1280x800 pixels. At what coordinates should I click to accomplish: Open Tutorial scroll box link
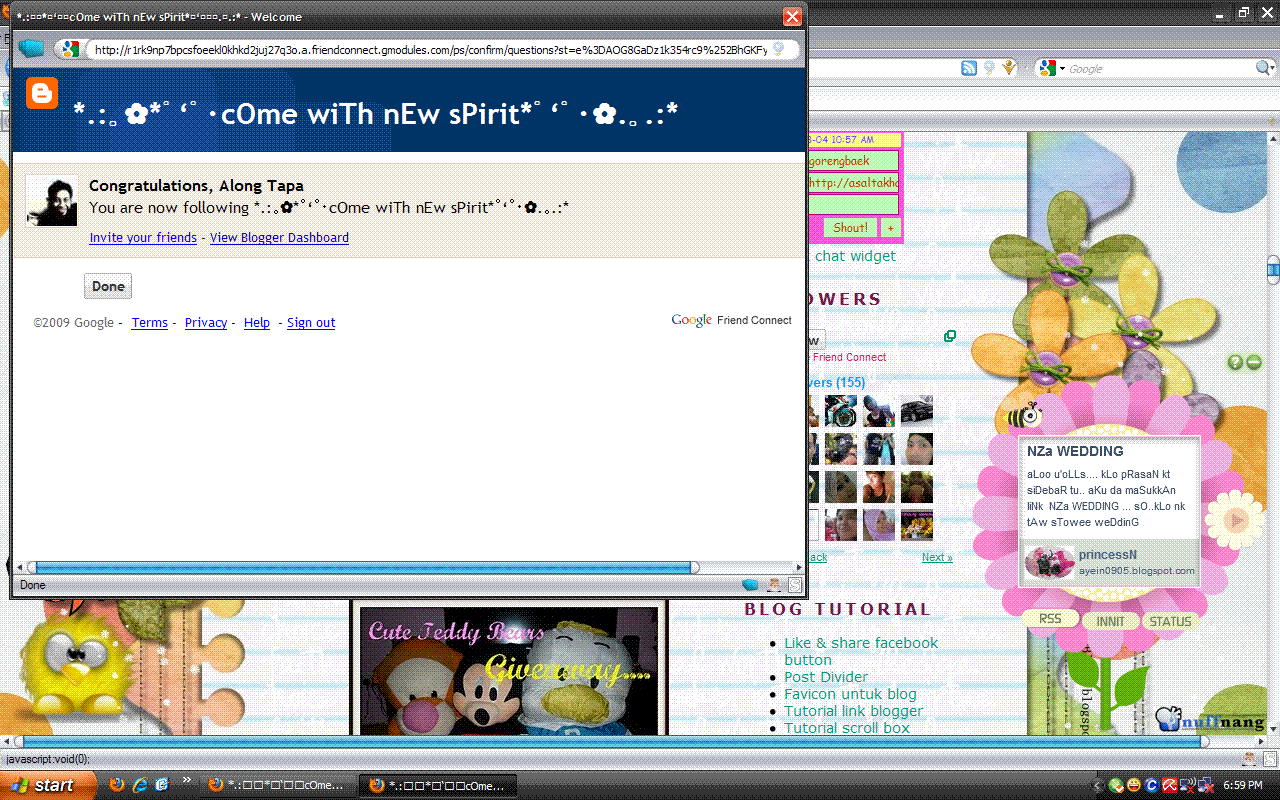point(847,728)
